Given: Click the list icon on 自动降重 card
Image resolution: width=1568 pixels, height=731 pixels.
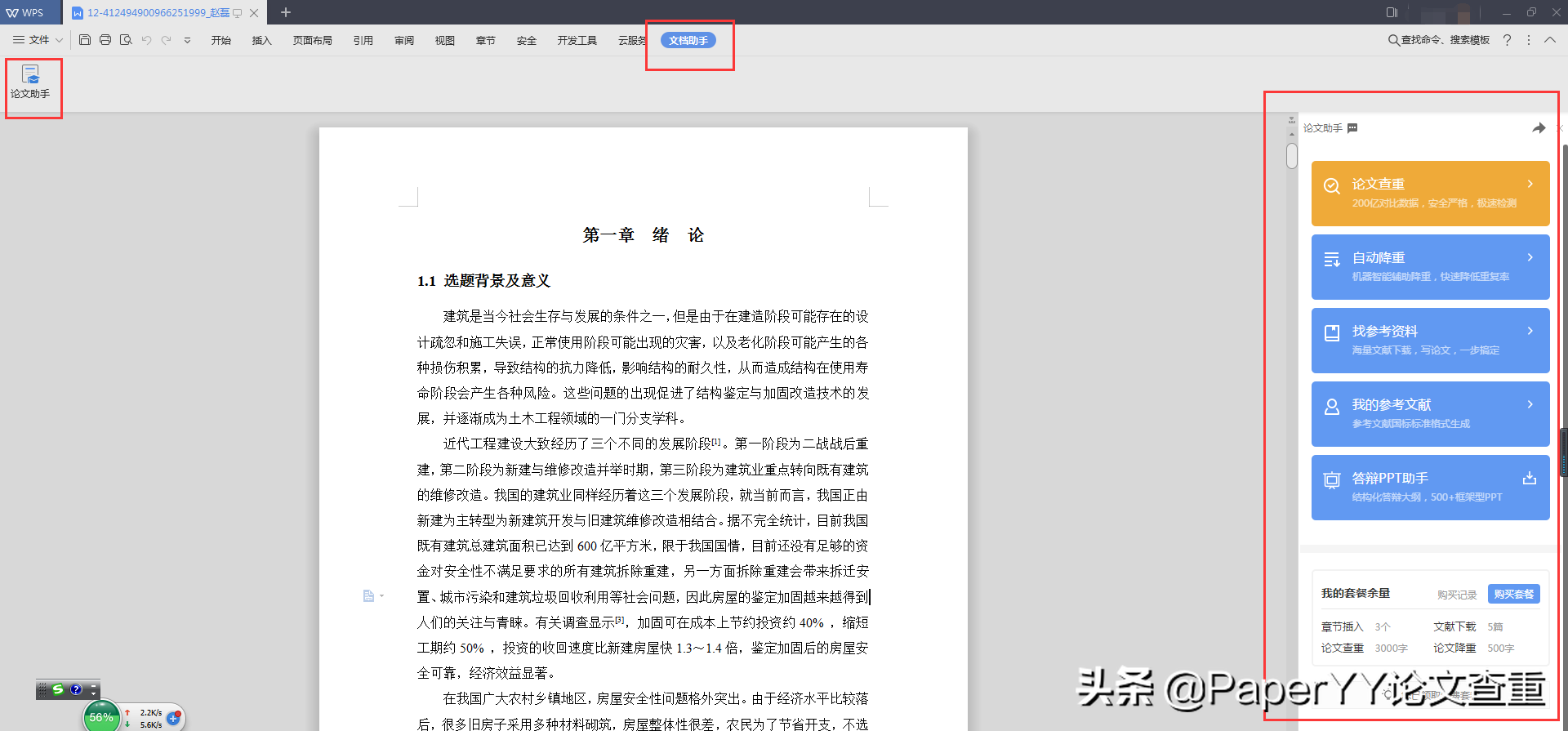Looking at the screenshot, I should pos(1332,259).
